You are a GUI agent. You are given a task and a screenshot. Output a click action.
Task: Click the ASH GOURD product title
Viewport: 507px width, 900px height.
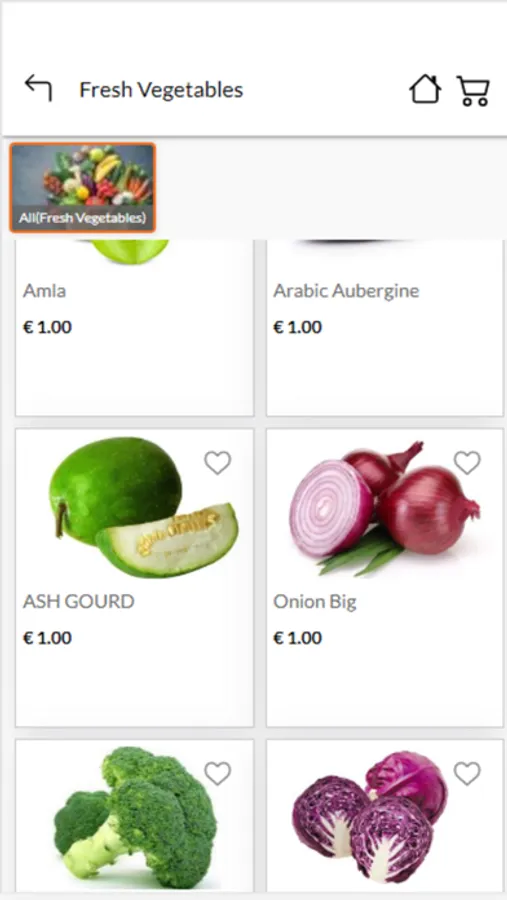79,602
